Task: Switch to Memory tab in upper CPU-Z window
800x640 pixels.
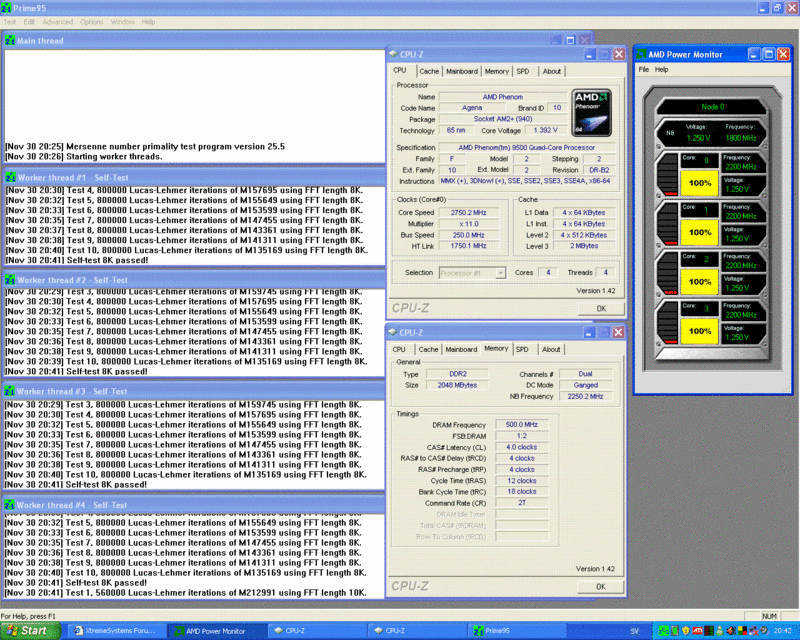Action: [x=497, y=71]
